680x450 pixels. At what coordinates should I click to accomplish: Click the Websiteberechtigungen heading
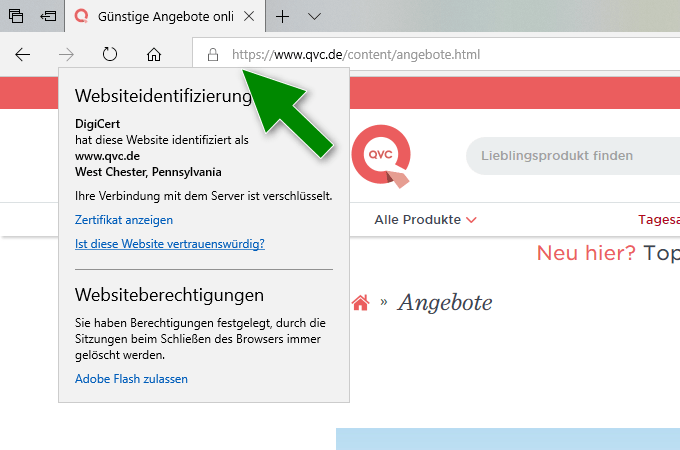pos(169,295)
